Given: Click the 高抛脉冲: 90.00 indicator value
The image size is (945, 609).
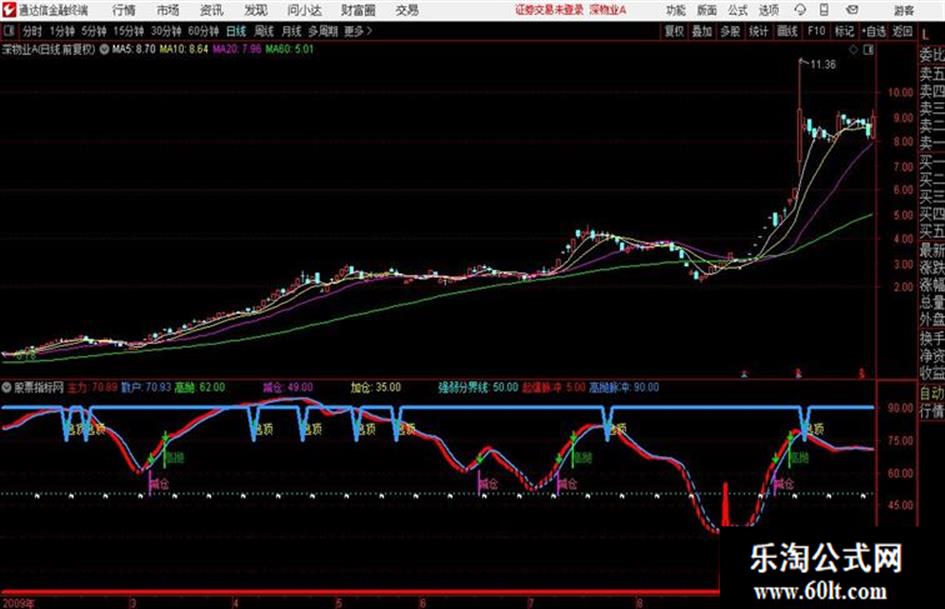Looking at the screenshot, I should (623, 387).
